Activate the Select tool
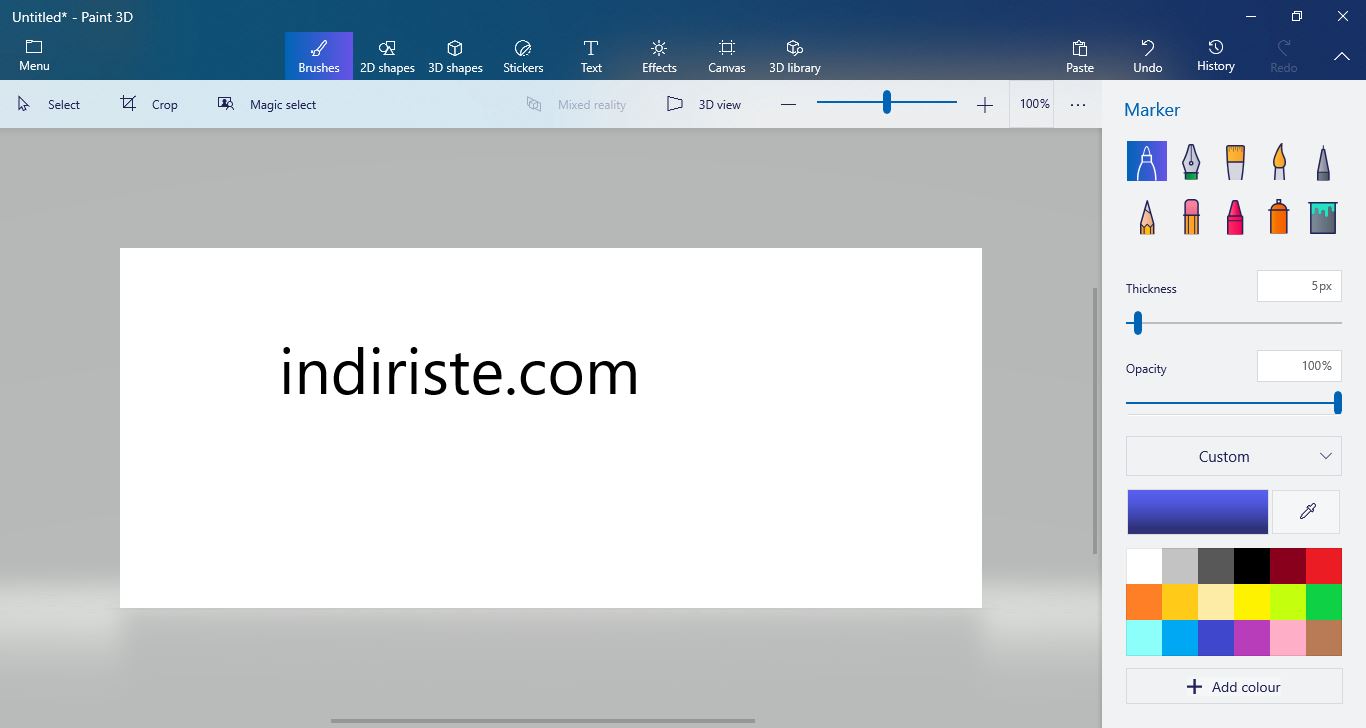Viewport: 1366px width, 728px height. [x=48, y=104]
